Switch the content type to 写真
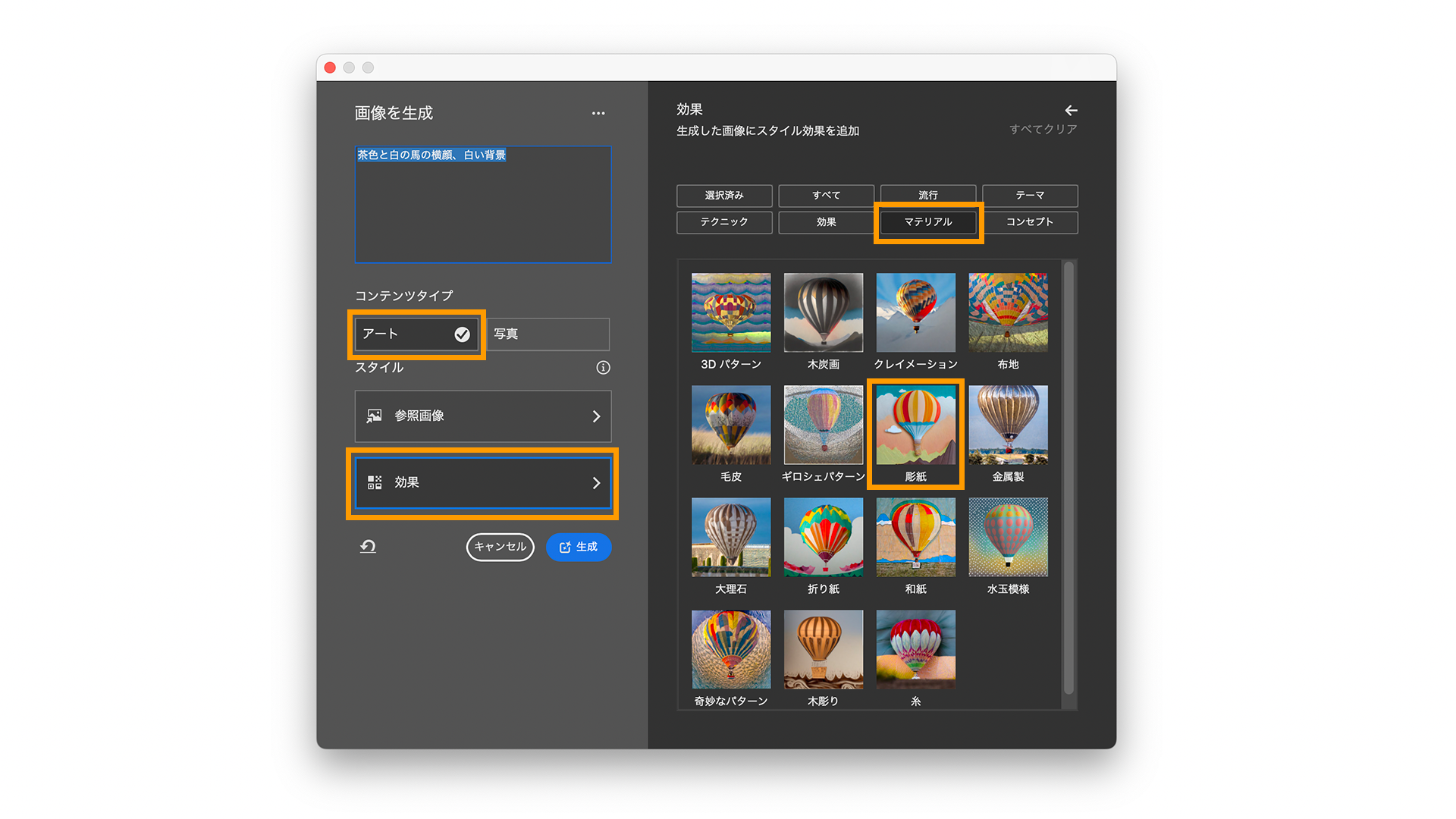This screenshot has height=819, width=1456. click(x=548, y=334)
